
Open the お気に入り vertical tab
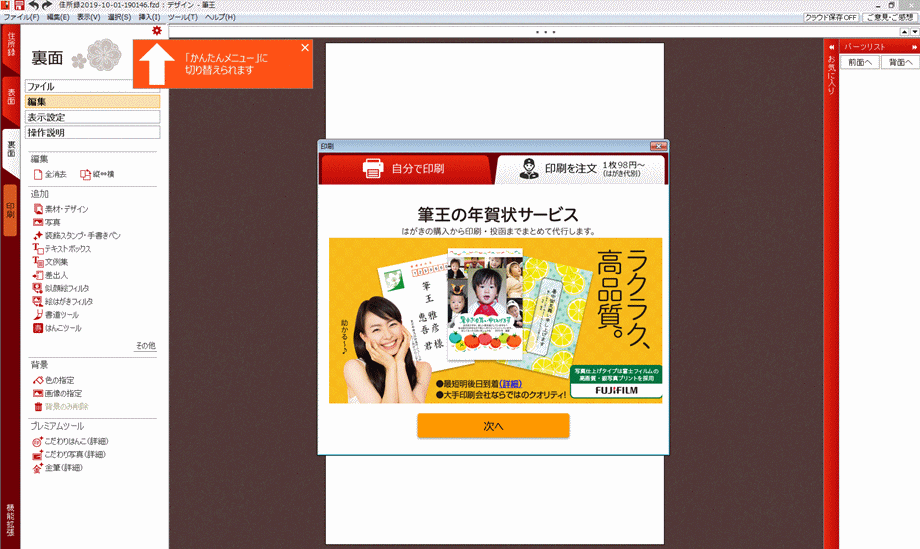click(831, 75)
